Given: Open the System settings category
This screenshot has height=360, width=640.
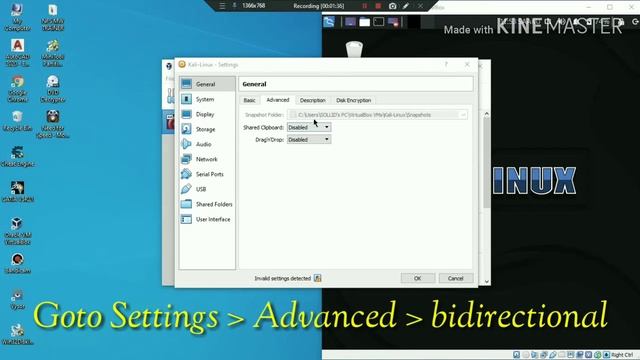Looking at the screenshot, I should click(207, 99).
